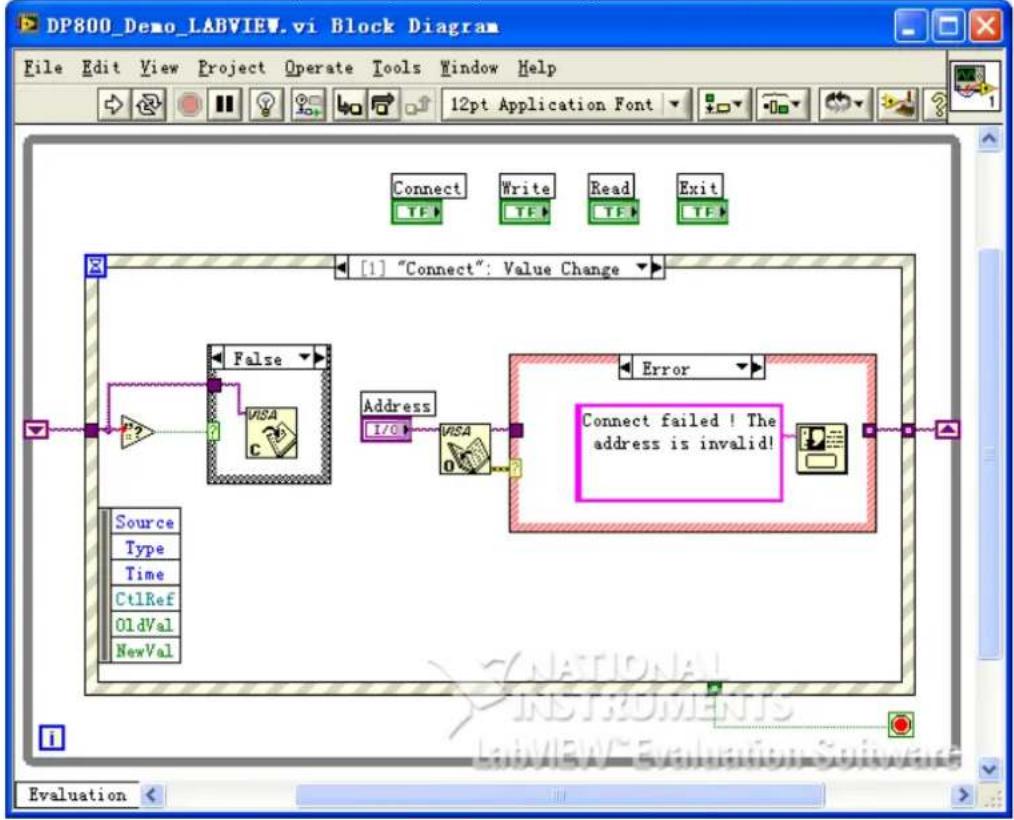Show previous case of Error structure
Viewport: 1014px width, 820px height.
[625, 369]
